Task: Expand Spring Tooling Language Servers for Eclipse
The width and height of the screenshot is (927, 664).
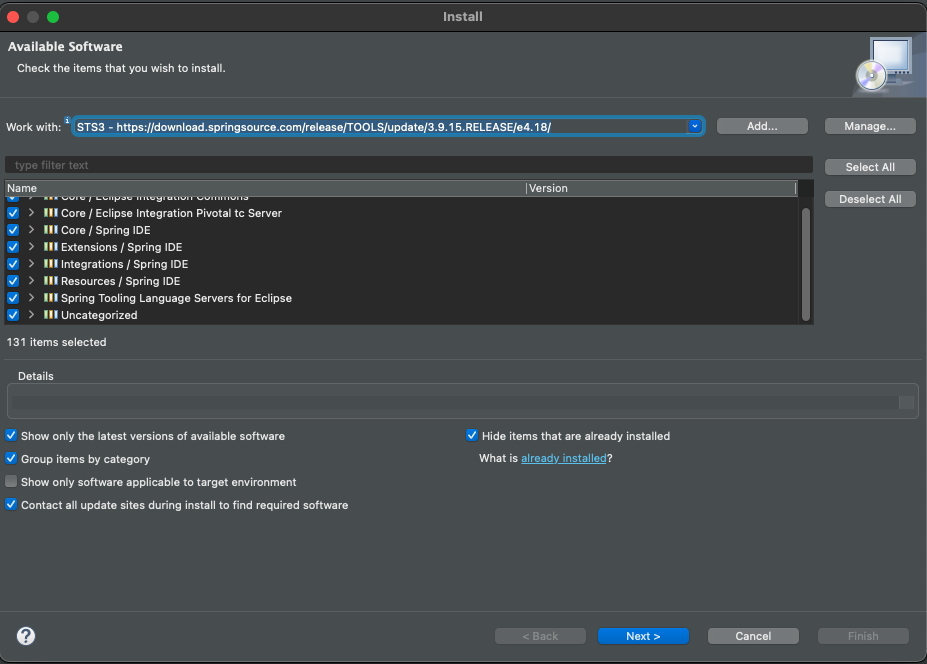Action: (31, 298)
